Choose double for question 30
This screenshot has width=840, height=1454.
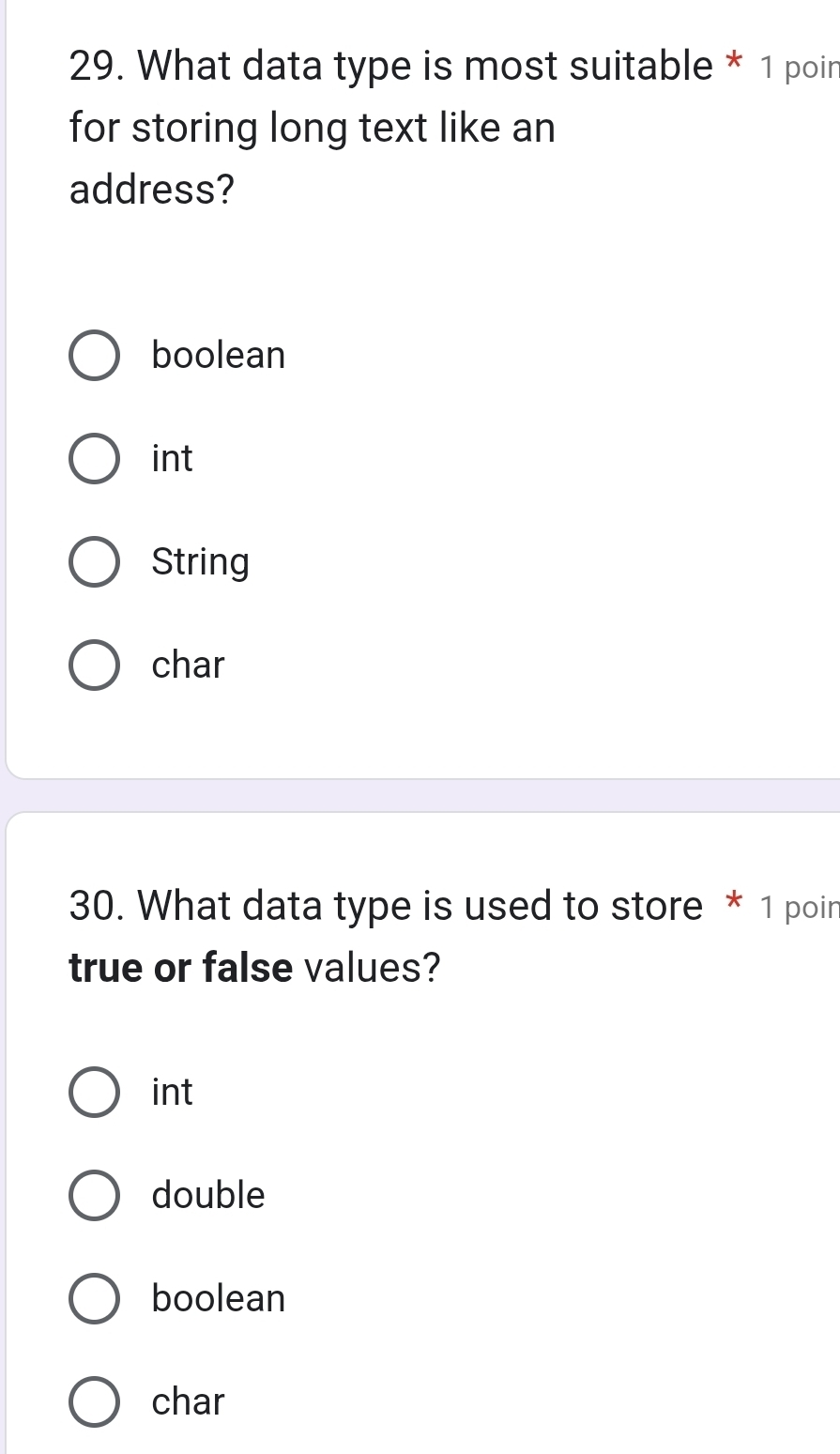94,1196
